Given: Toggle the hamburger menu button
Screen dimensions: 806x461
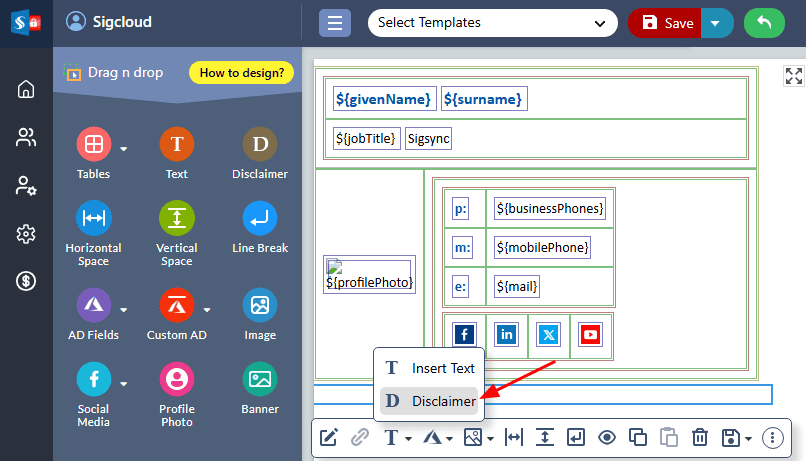Looking at the screenshot, I should coord(334,23).
